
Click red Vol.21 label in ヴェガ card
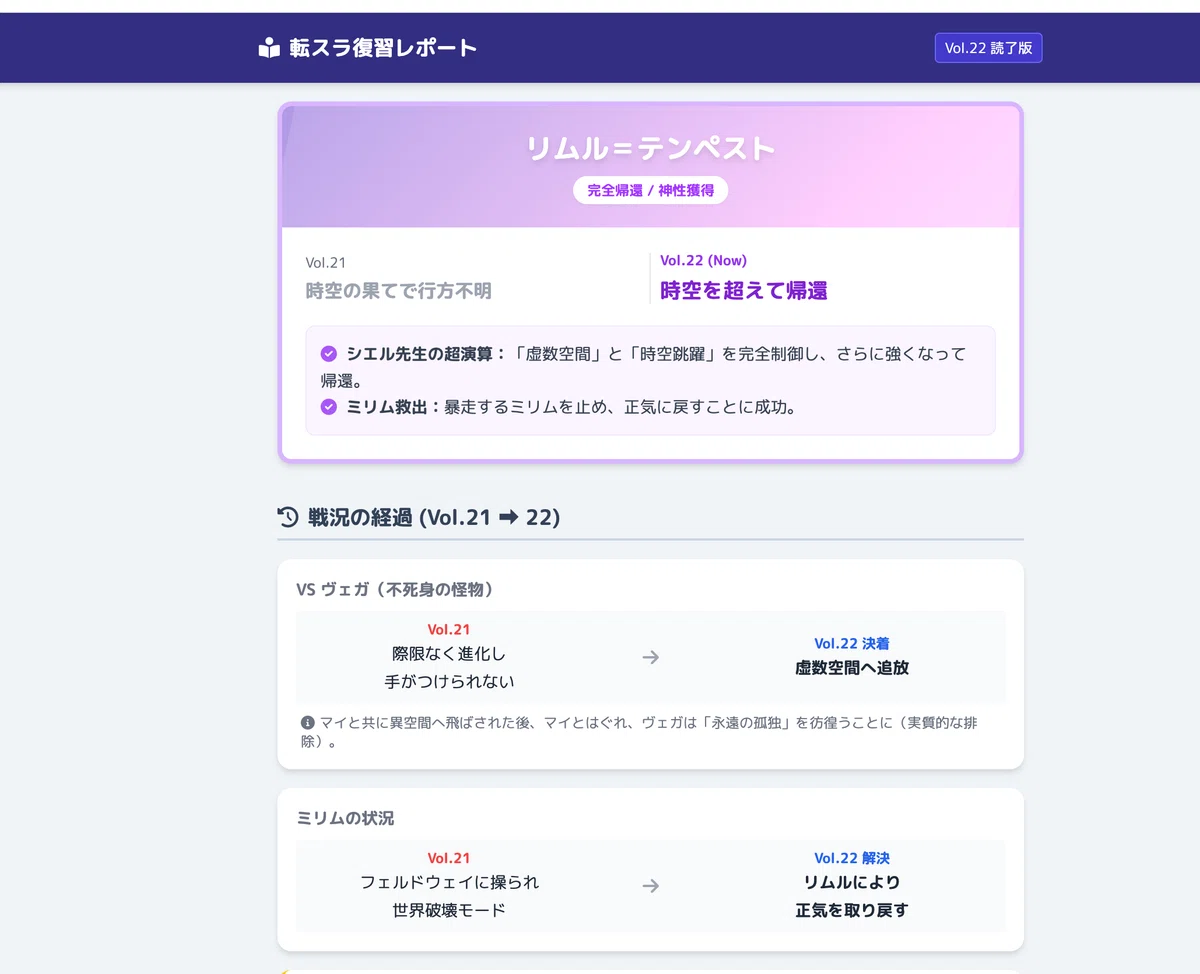(448, 630)
